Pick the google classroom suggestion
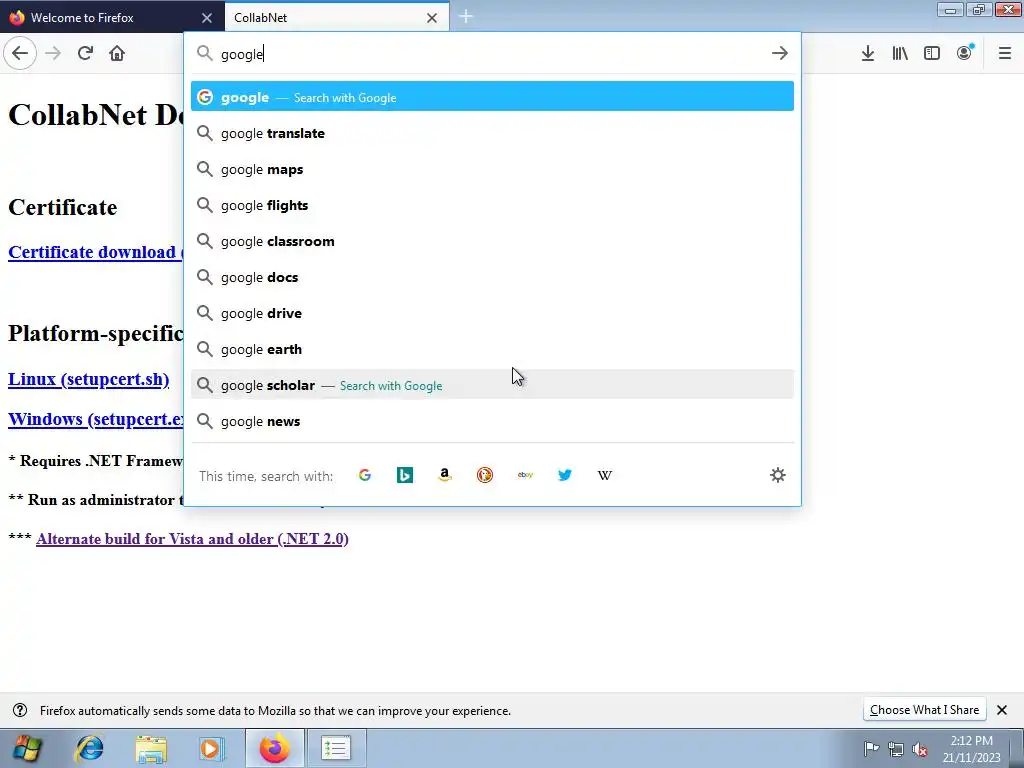Screen dimensions: 1024x768 point(492,241)
